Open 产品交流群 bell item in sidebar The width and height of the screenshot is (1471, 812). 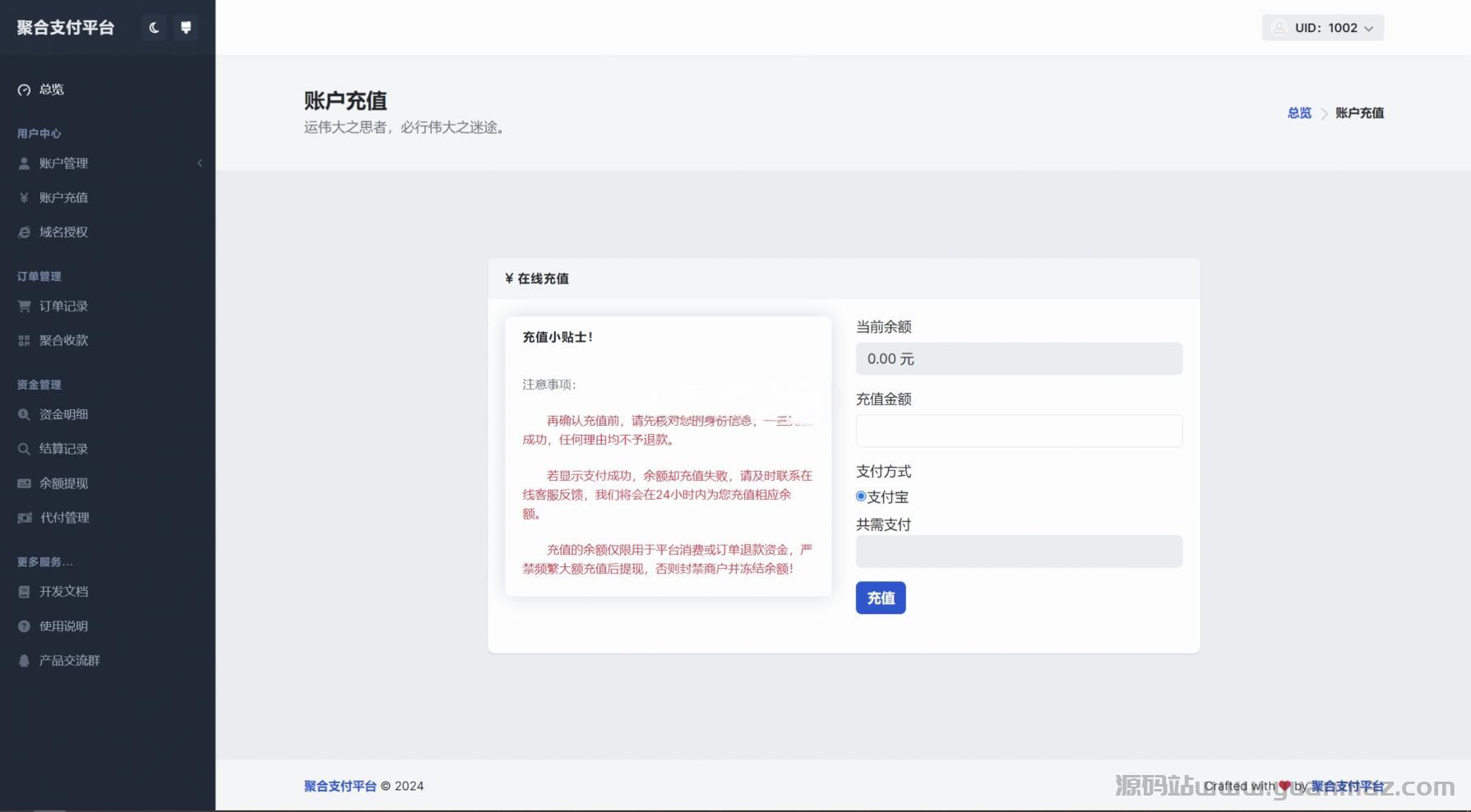(69, 661)
